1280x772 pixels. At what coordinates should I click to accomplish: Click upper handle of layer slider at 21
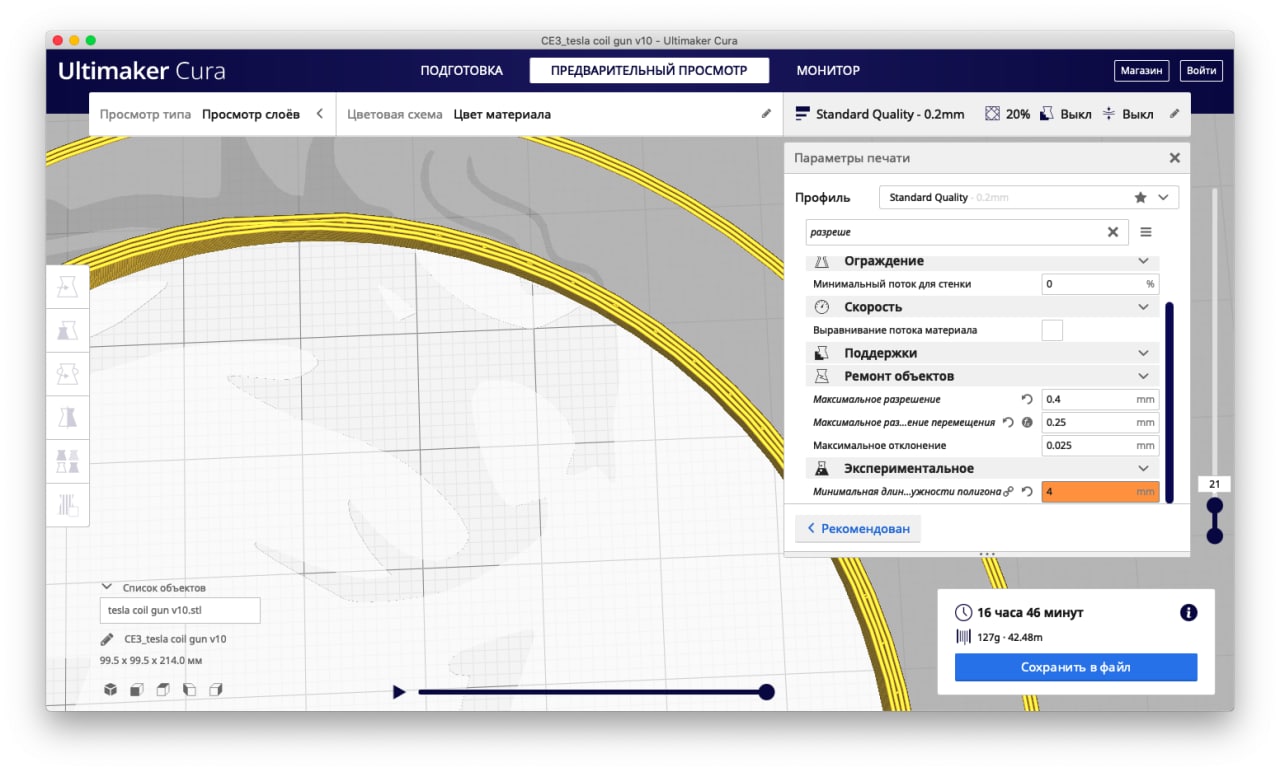tap(1215, 506)
